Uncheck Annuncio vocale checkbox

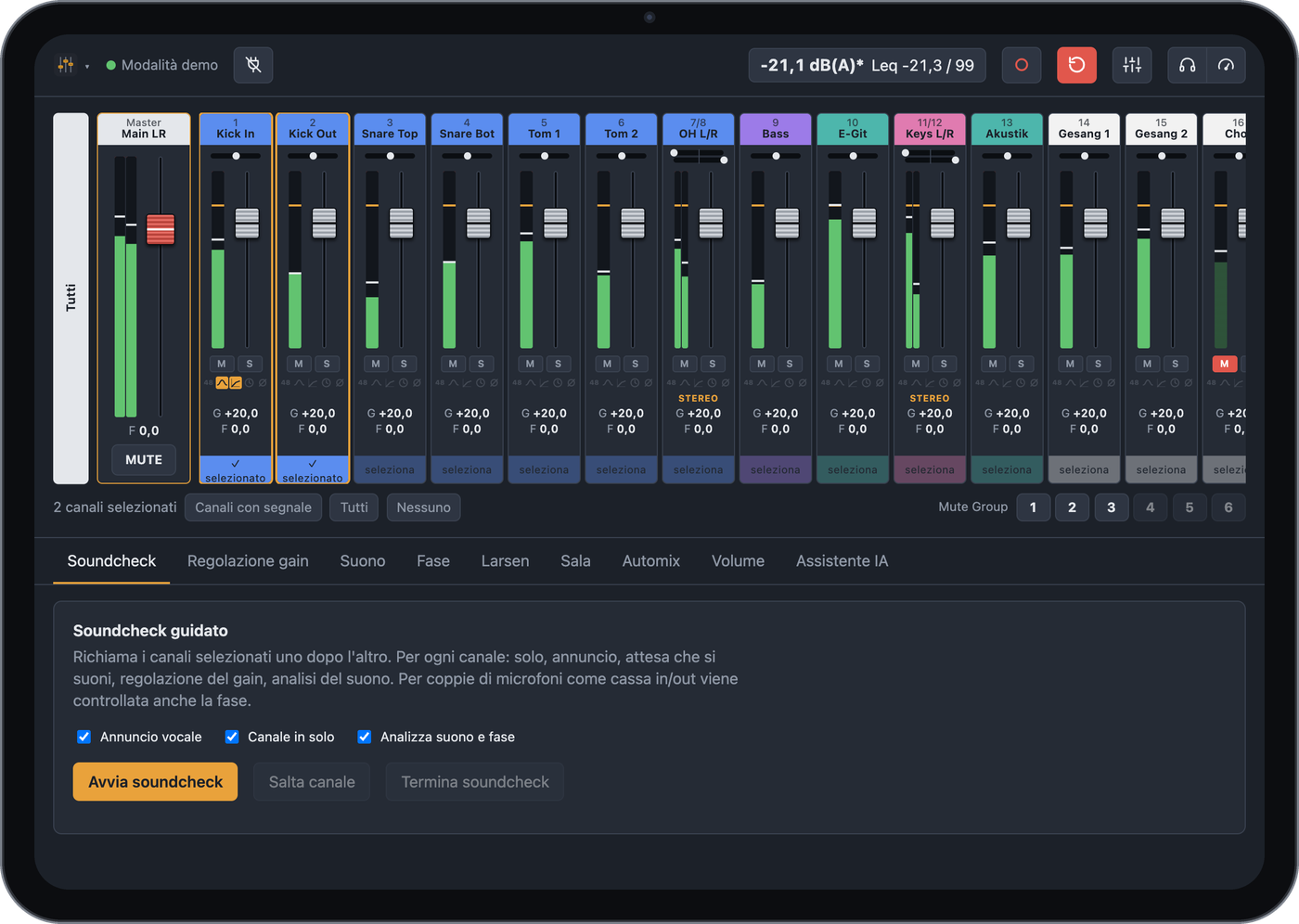click(84, 737)
